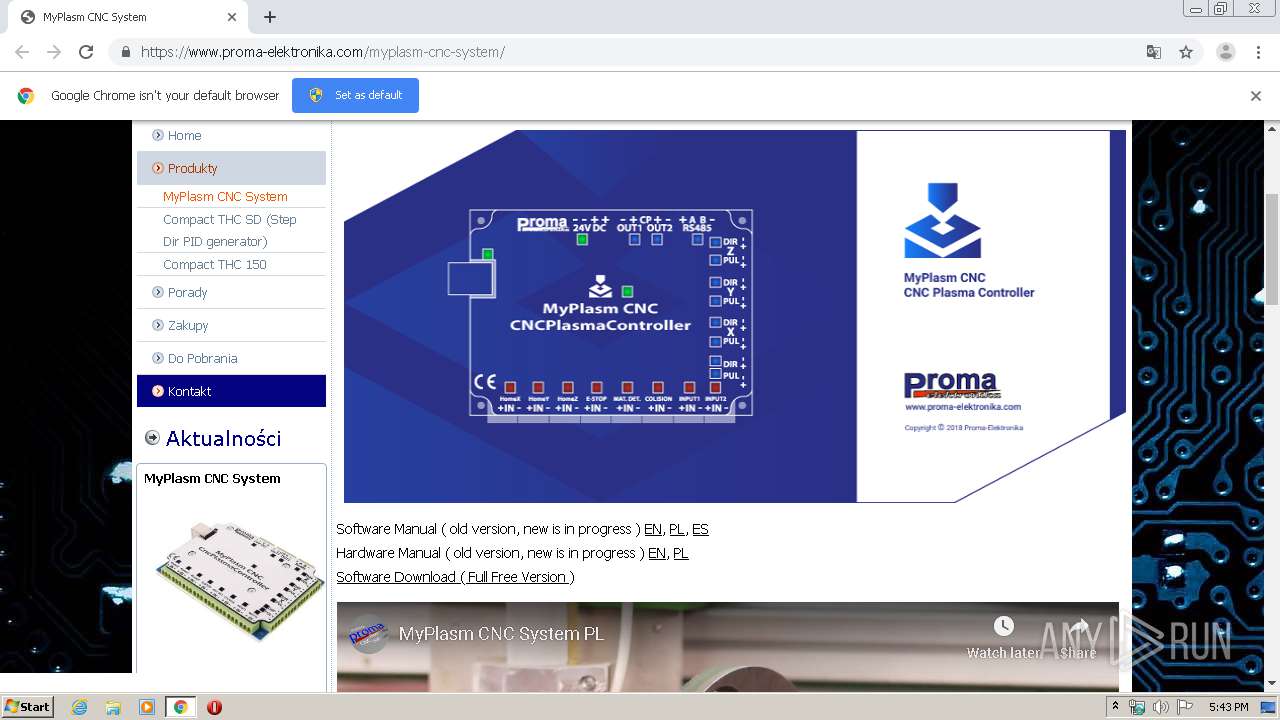
Task: Click the MyPlasm CNC controller banner image
Action: 734,316
